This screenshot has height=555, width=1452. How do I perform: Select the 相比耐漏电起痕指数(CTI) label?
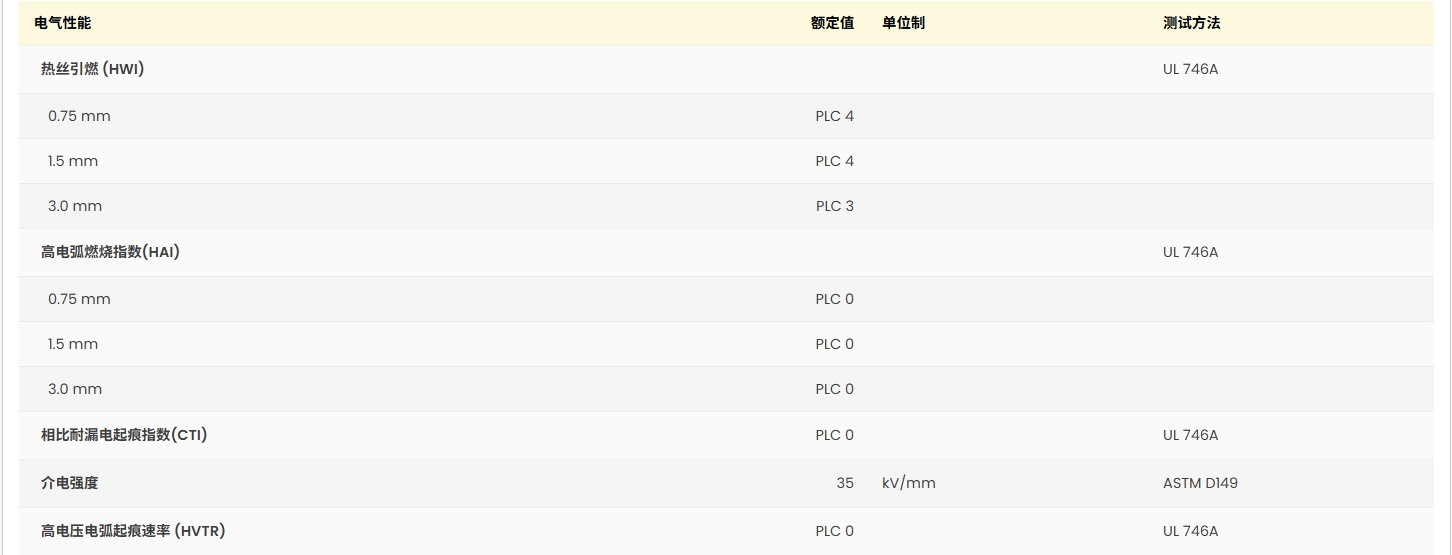pyautogui.click(x=124, y=435)
